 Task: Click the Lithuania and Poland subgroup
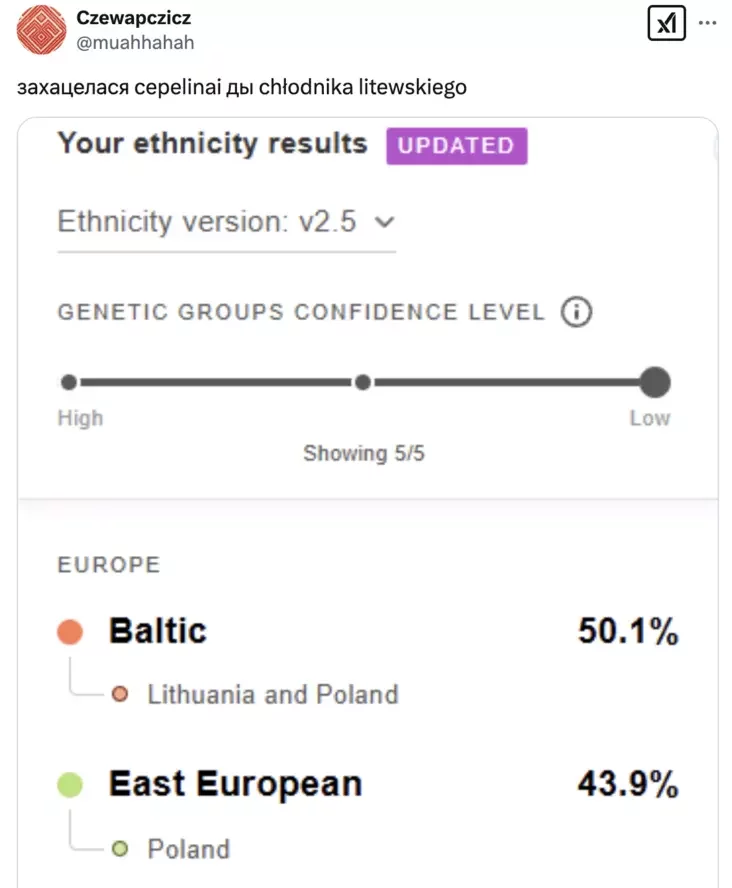click(x=272, y=694)
